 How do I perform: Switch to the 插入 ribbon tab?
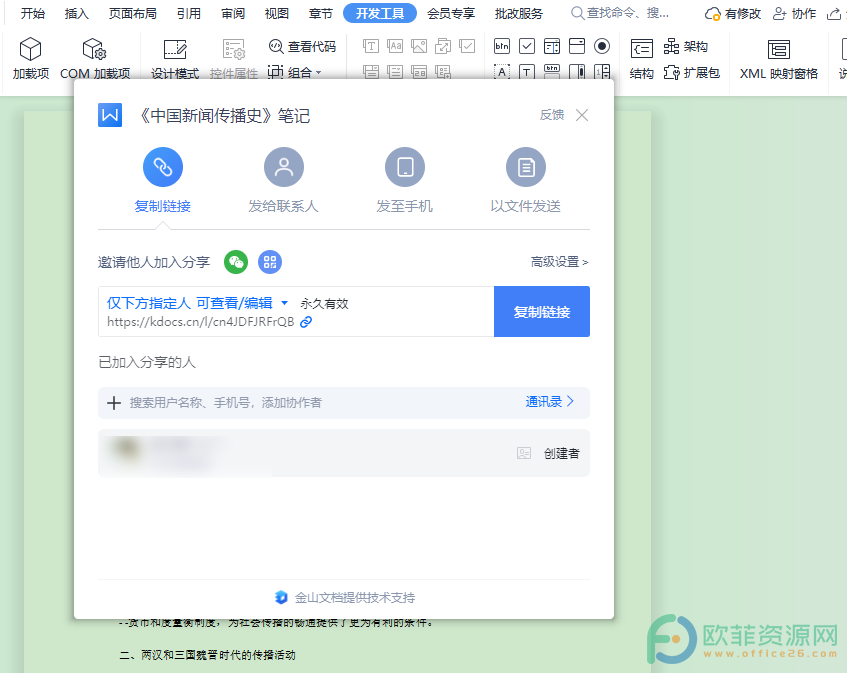point(77,13)
